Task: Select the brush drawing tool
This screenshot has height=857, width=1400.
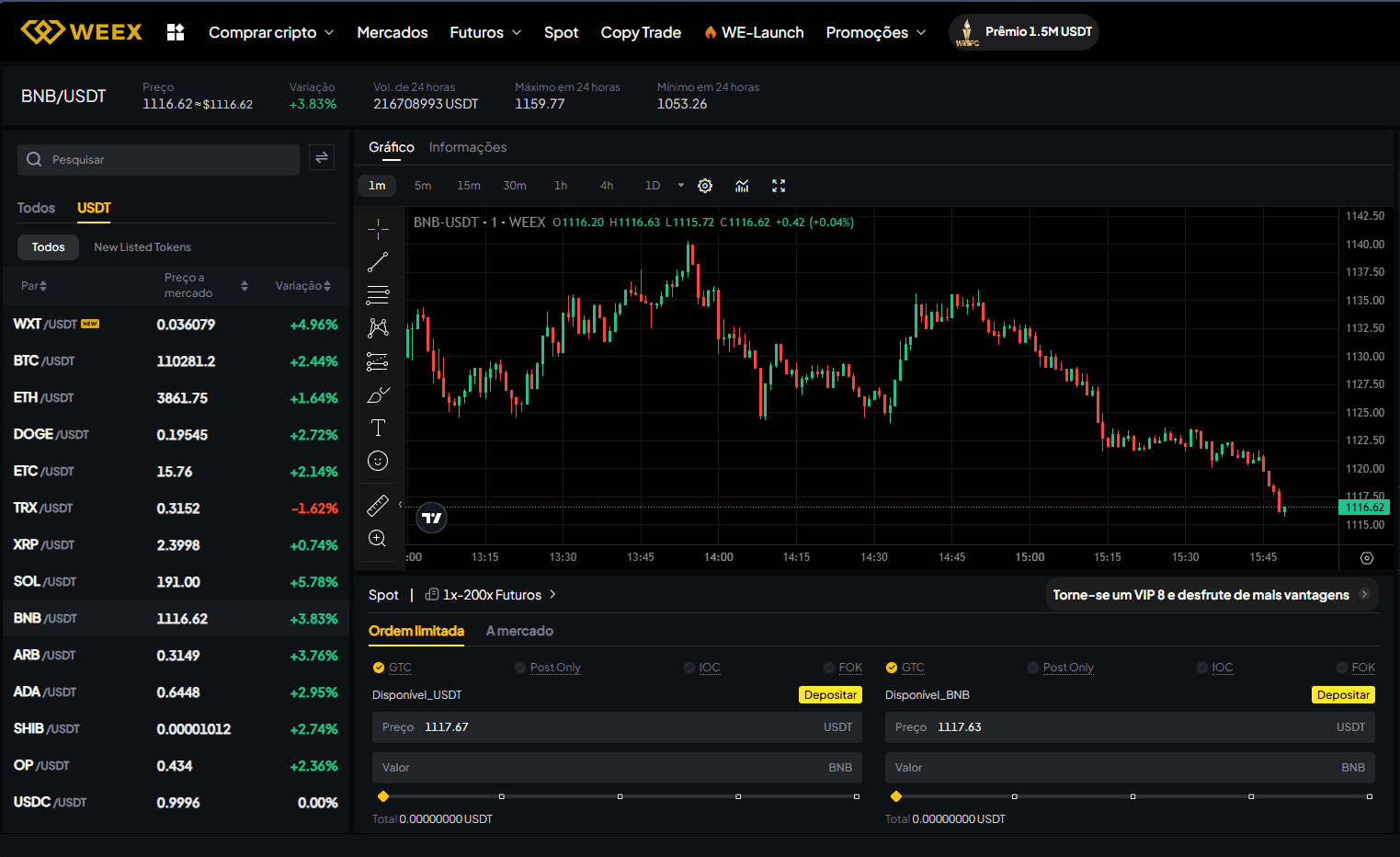Action: (x=378, y=394)
